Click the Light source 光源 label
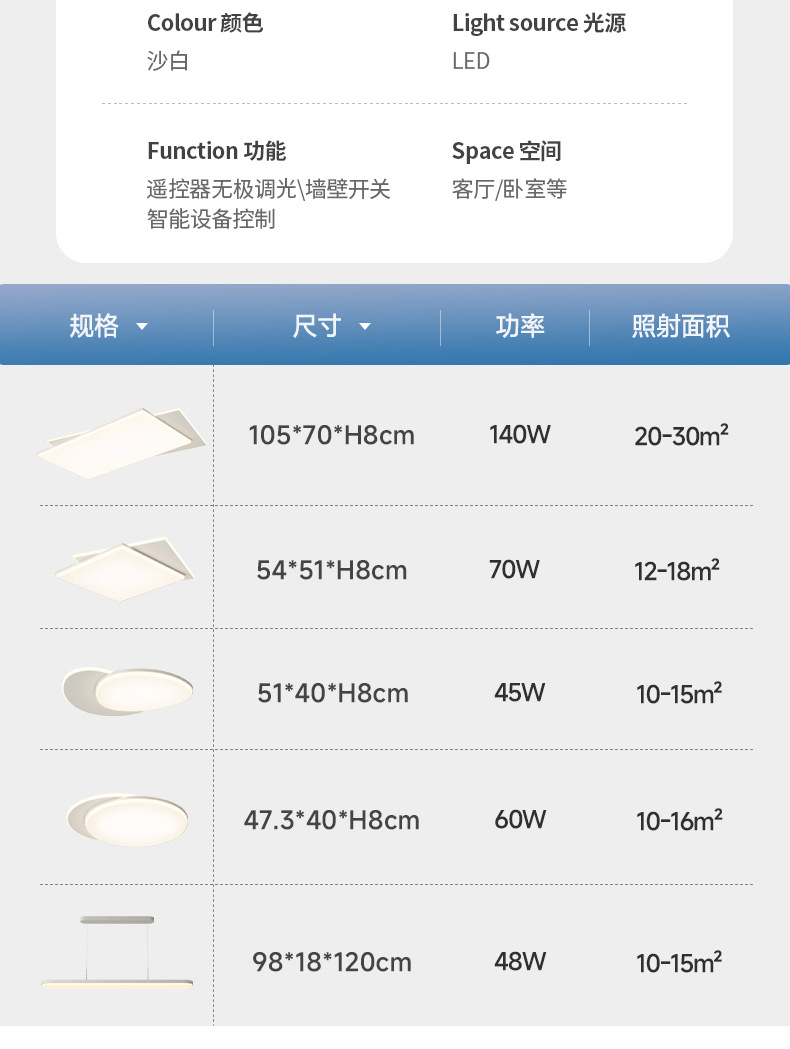Screen dimensions: 790x1049 pos(538,23)
